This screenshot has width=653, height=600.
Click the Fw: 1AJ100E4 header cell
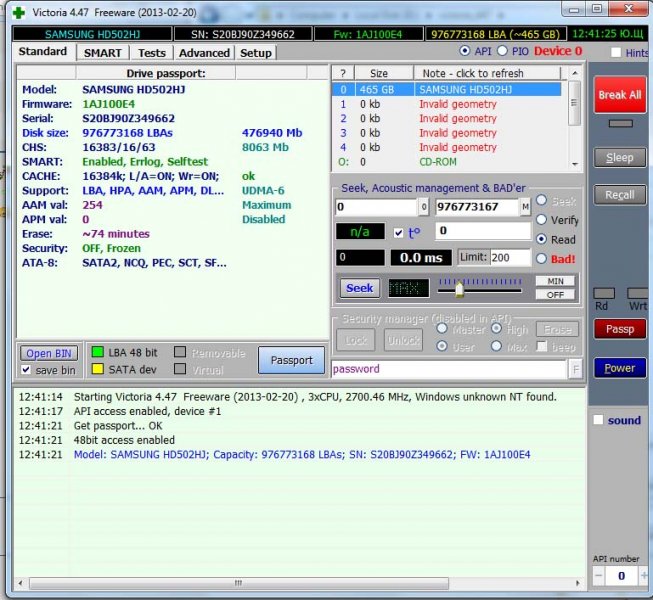pyautogui.click(x=368, y=34)
